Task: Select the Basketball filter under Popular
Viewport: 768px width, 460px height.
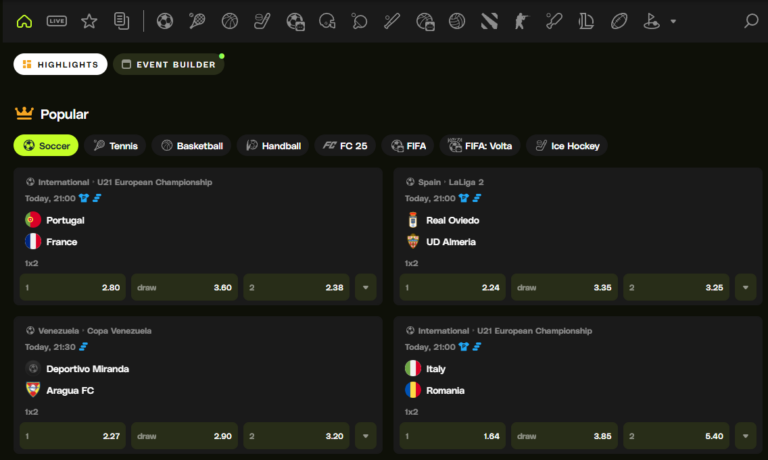Action: [x=192, y=145]
